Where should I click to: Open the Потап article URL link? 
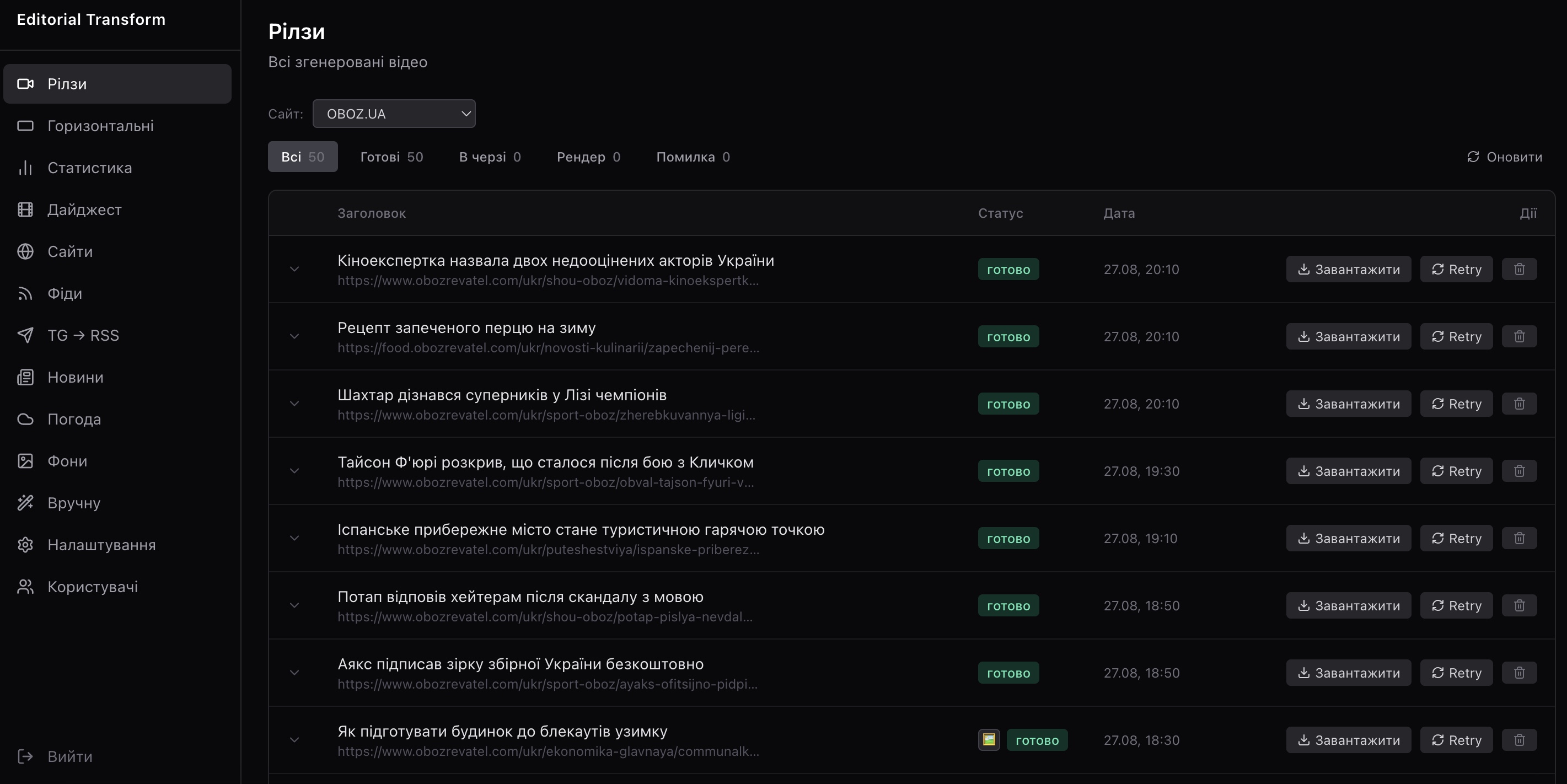click(x=545, y=617)
